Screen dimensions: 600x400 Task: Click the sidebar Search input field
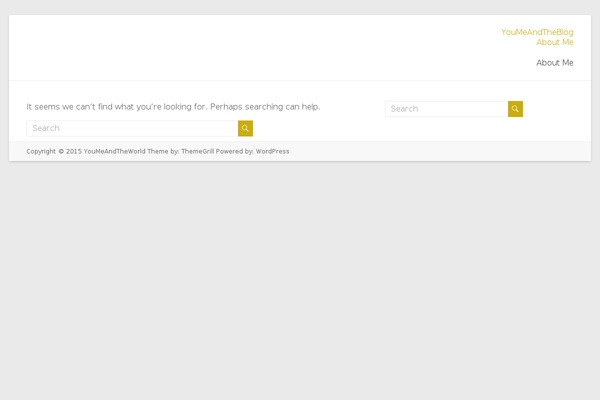pyautogui.click(x=447, y=109)
